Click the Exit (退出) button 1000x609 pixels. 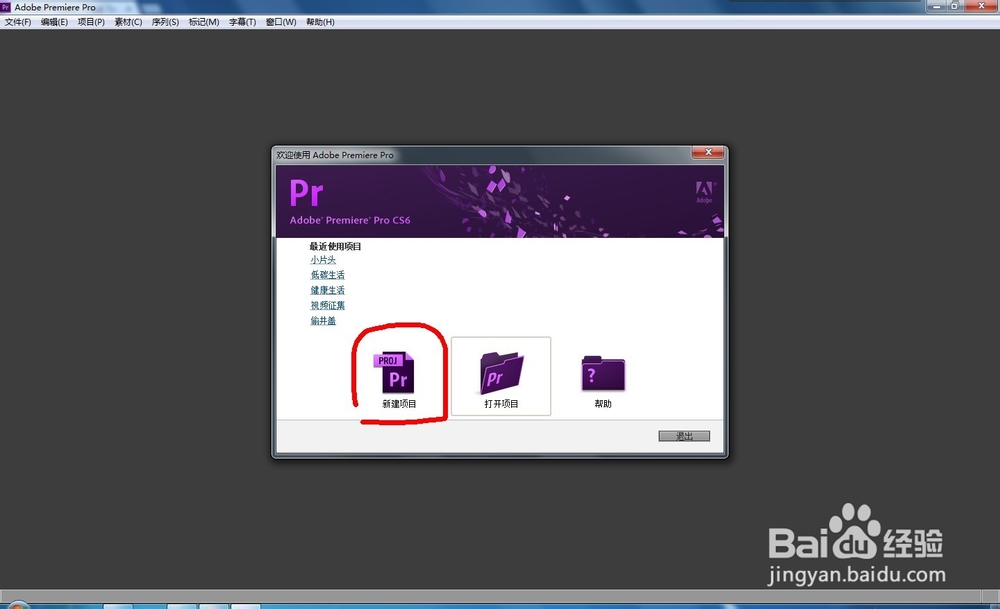684,436
